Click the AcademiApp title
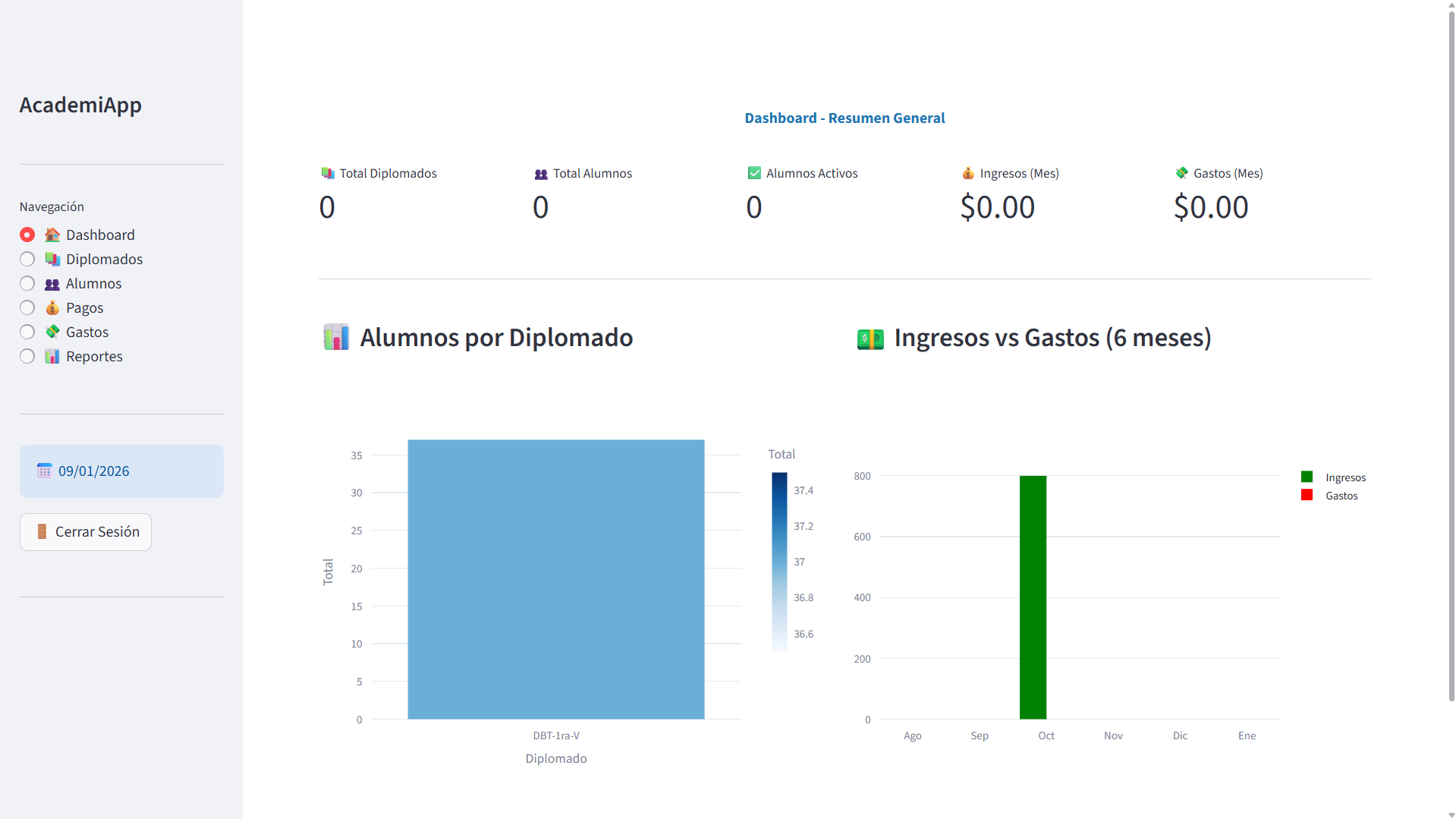Screen dimensions: 1456x819 (x=80, y=105)
